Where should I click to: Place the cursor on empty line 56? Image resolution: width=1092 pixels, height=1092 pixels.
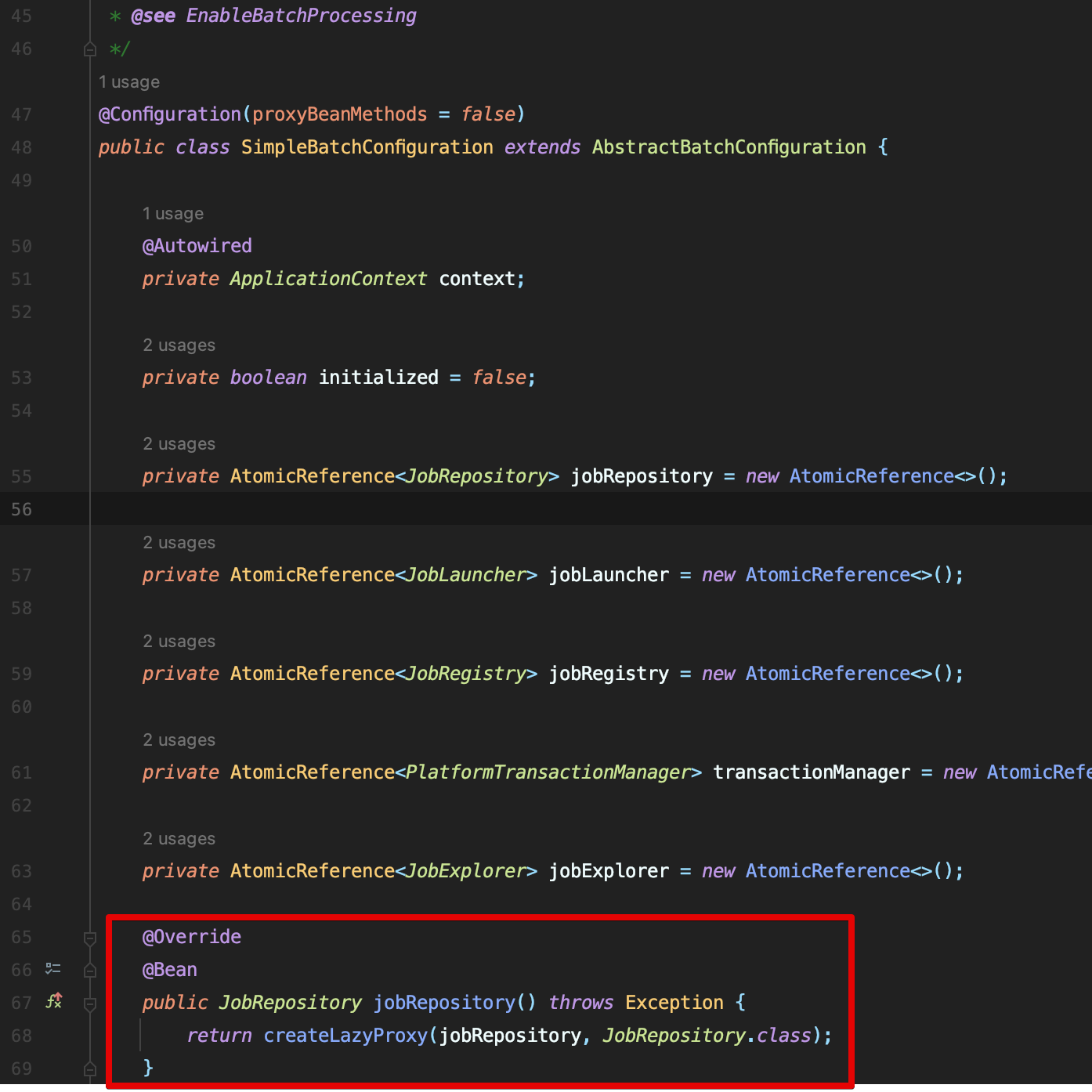point(591,509)
